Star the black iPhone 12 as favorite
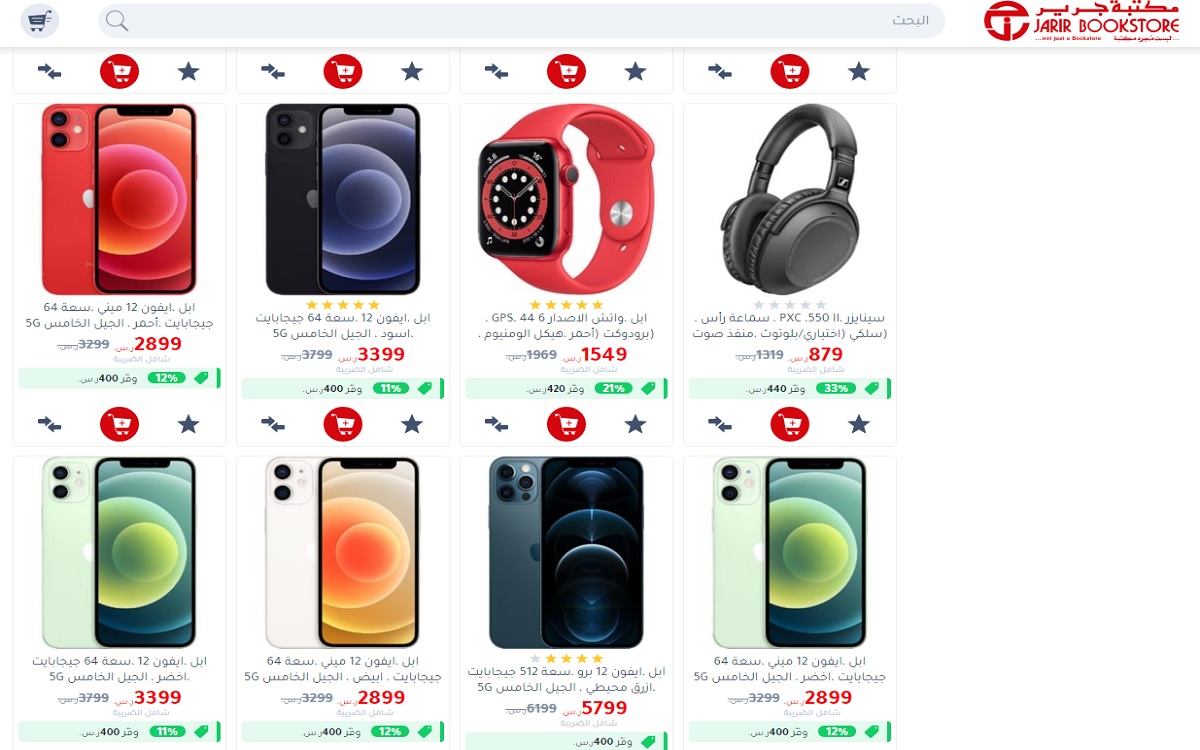The width and height of the screenshot is (1200, 750). [412, 425]
